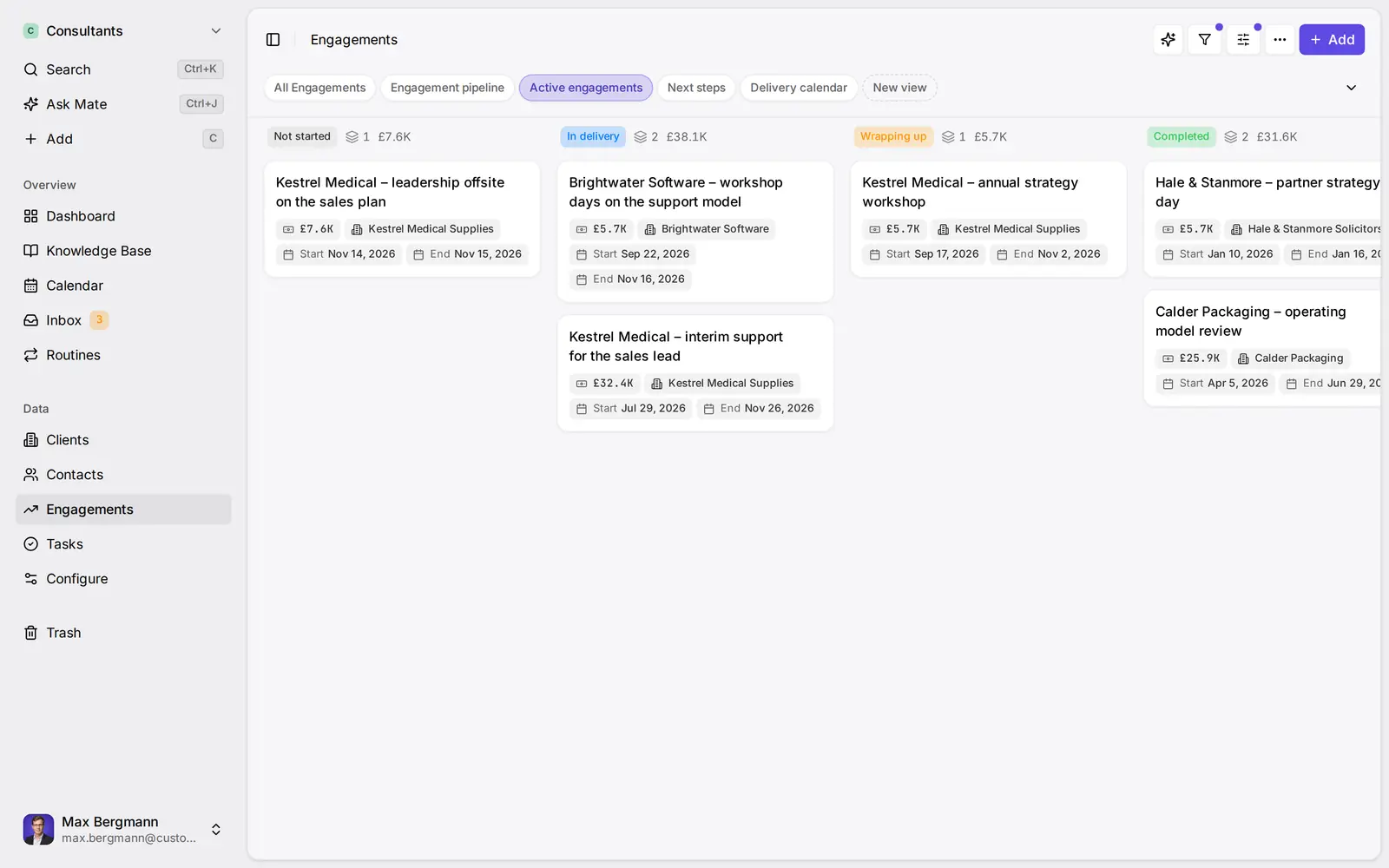Click the Calendar icon in sidebar
The height and width of the screenshot is (868, 1389).
[x=30, y=286]
